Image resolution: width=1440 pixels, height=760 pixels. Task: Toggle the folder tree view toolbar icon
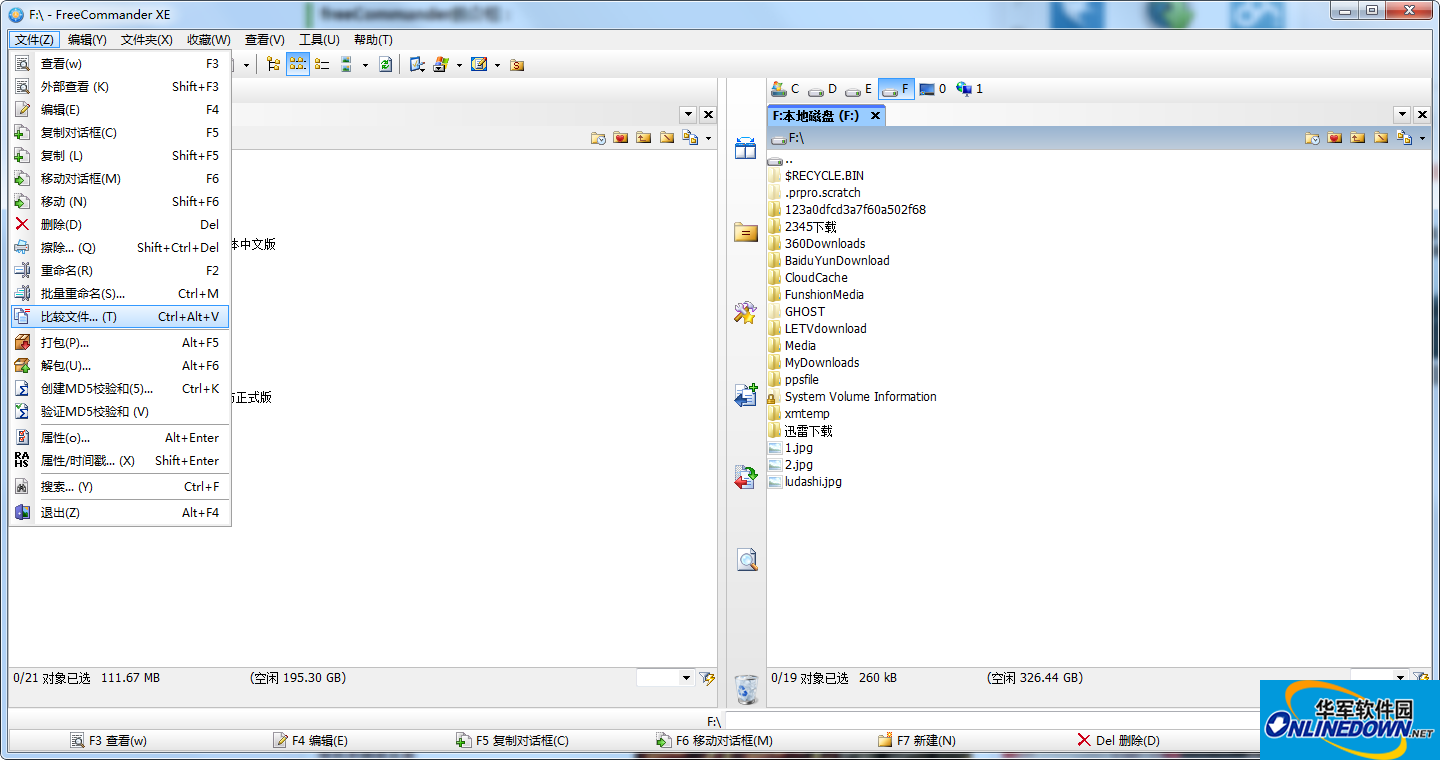coord(274,64)
